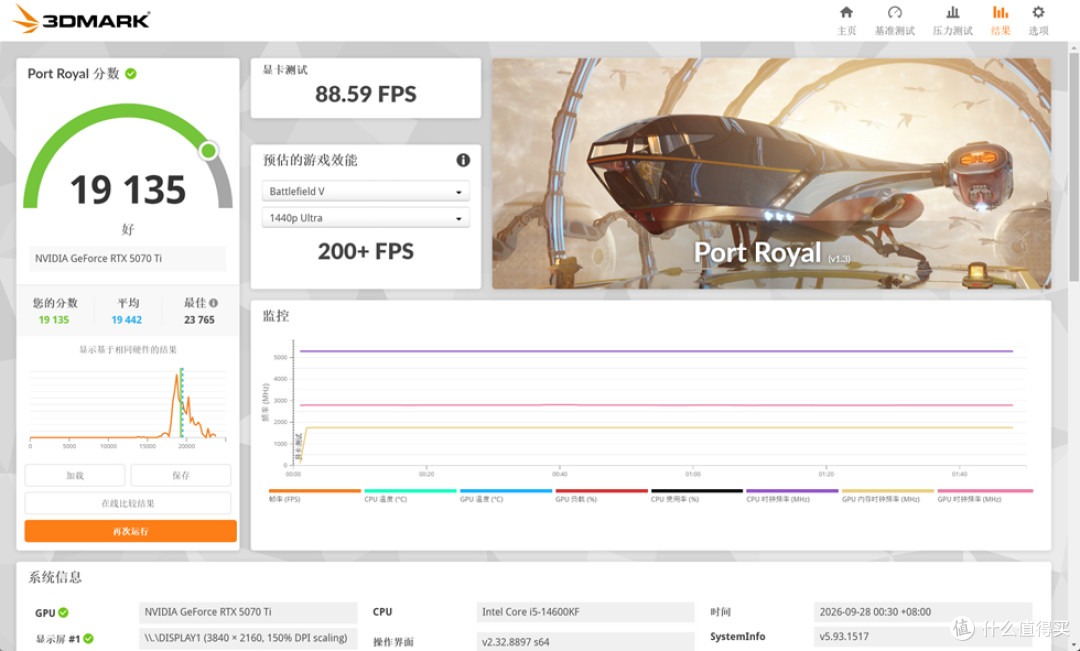Toggle the CPU 使用率 (%) legend series
Screen dimensions: 1080x651
tap(696, 495)
